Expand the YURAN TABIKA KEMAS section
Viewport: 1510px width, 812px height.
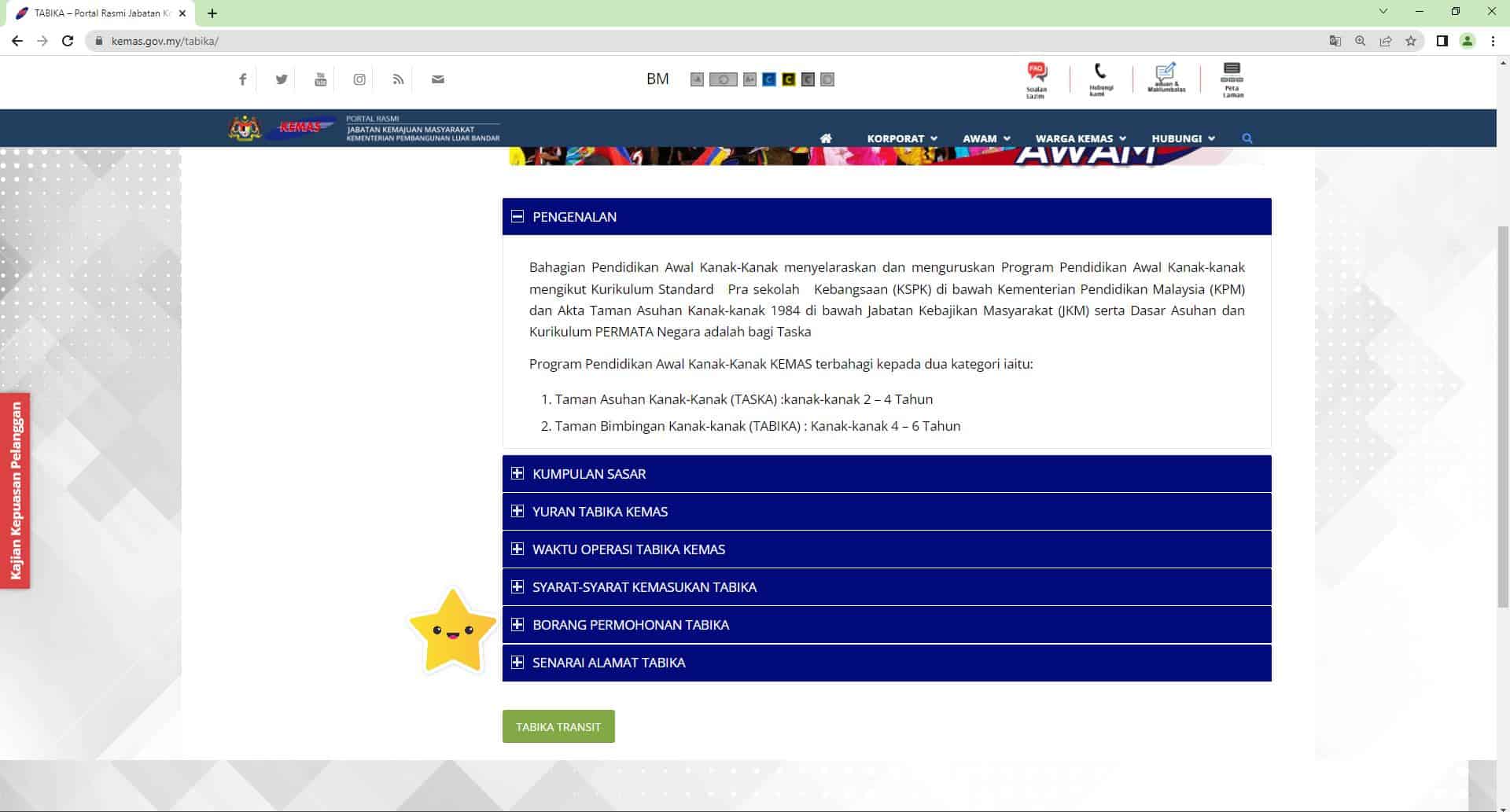click(886, 512)
